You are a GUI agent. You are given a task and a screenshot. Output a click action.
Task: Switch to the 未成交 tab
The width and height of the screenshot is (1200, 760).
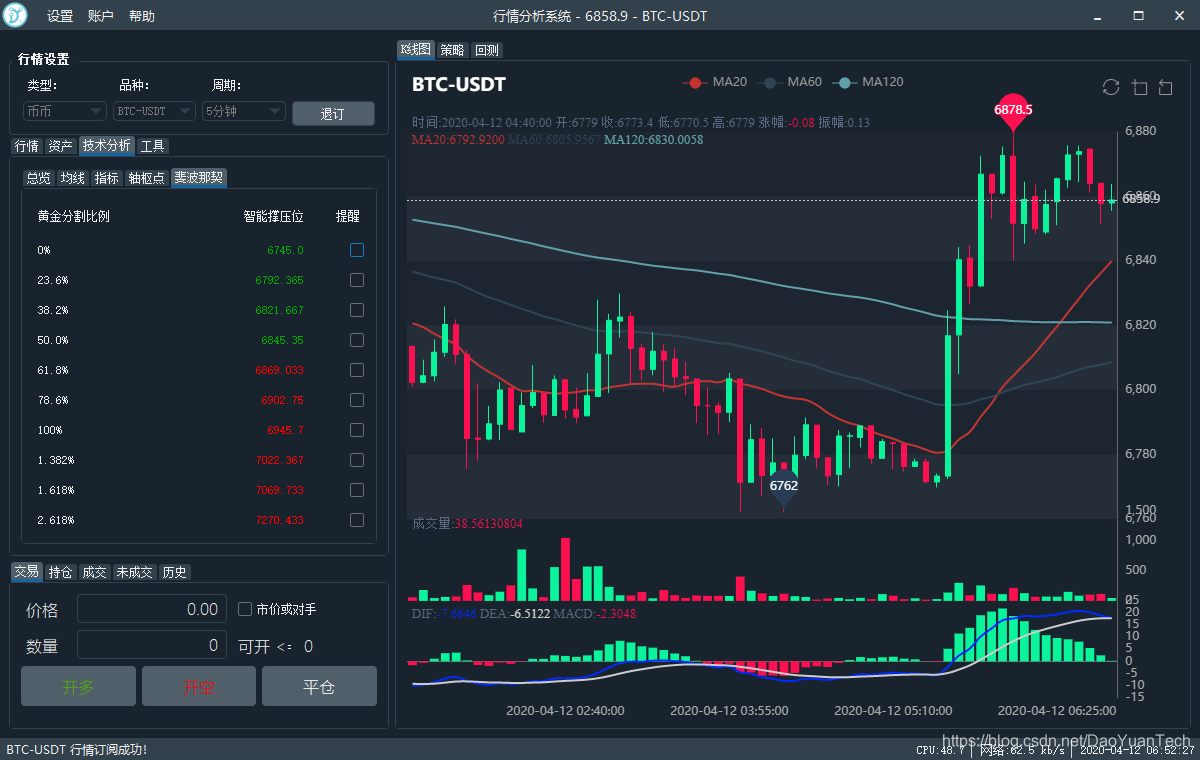134,572
